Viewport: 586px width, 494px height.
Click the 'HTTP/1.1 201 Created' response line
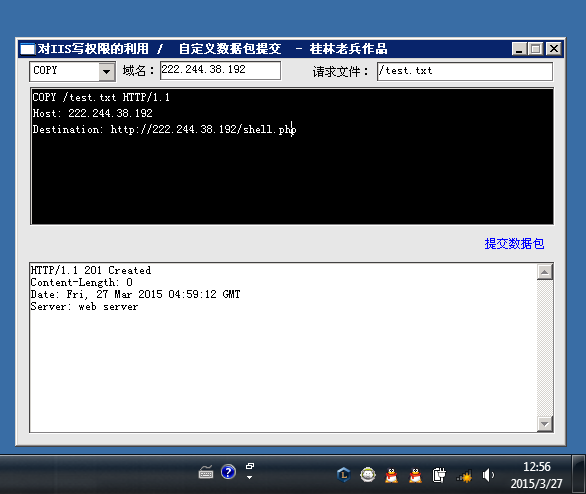point(91,270)
